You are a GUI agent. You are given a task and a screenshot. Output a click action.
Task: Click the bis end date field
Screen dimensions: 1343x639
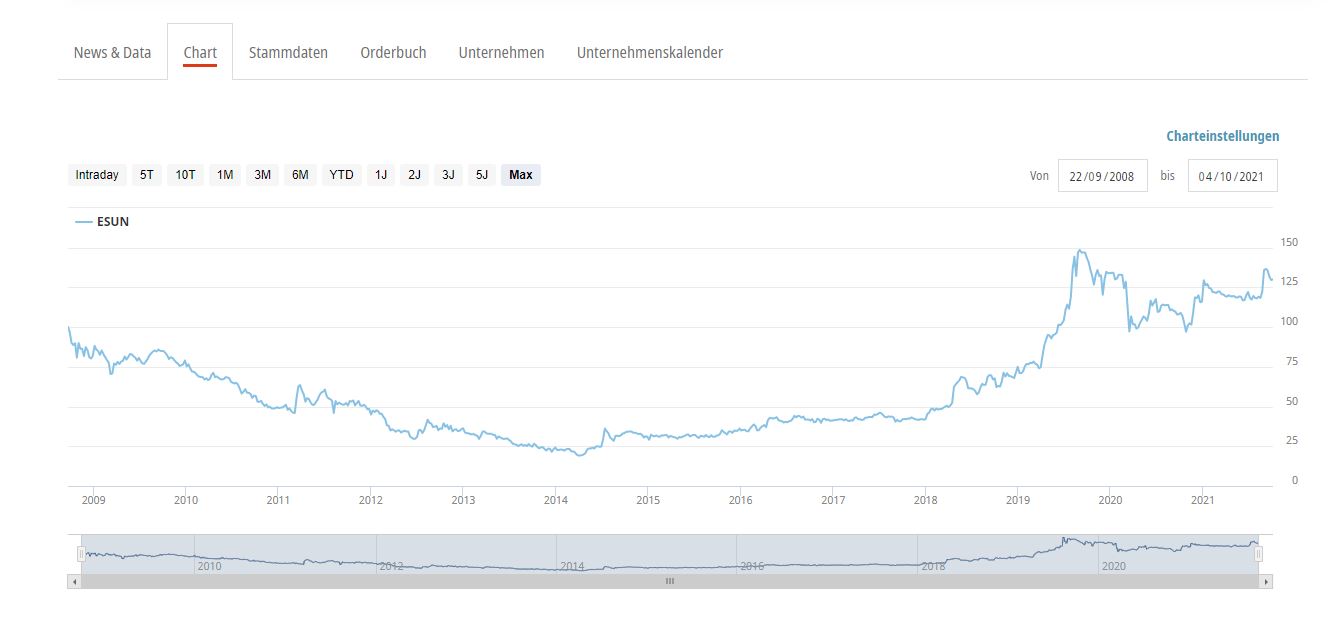point(1232,176)
